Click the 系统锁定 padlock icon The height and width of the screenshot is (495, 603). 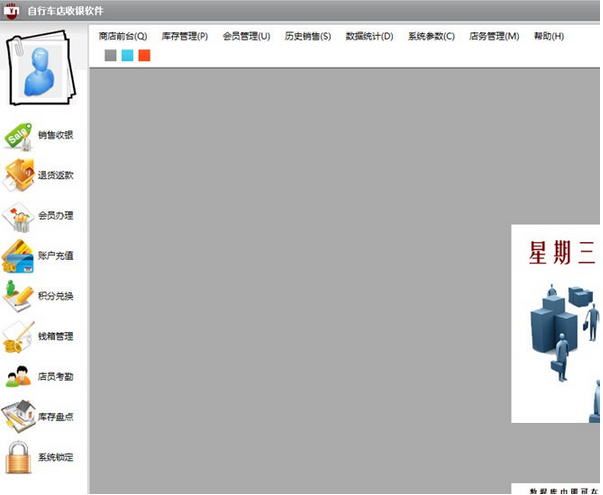pyautogui.click(x=18, y=458)
